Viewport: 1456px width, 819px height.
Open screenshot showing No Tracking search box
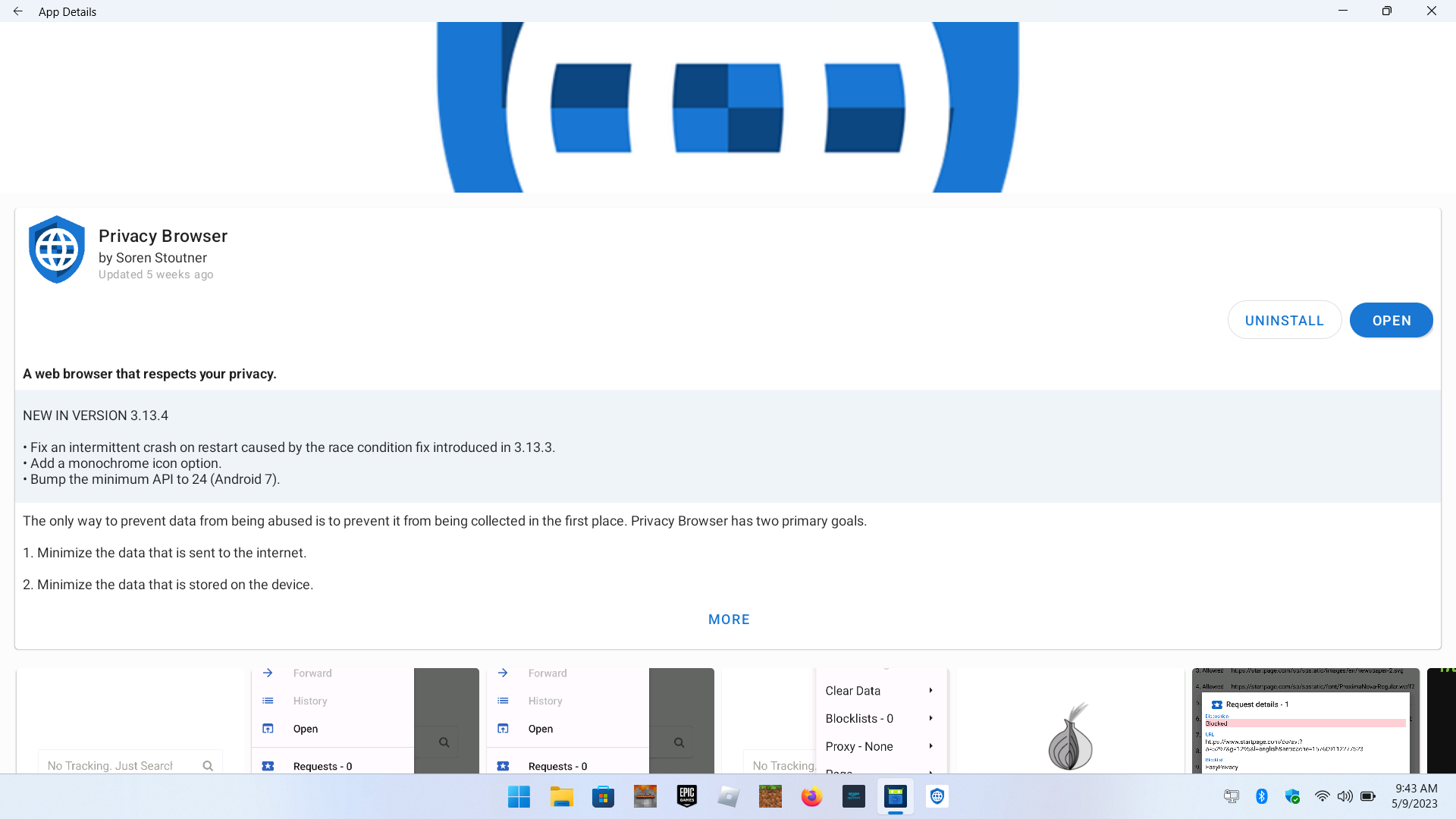(130, 721)
